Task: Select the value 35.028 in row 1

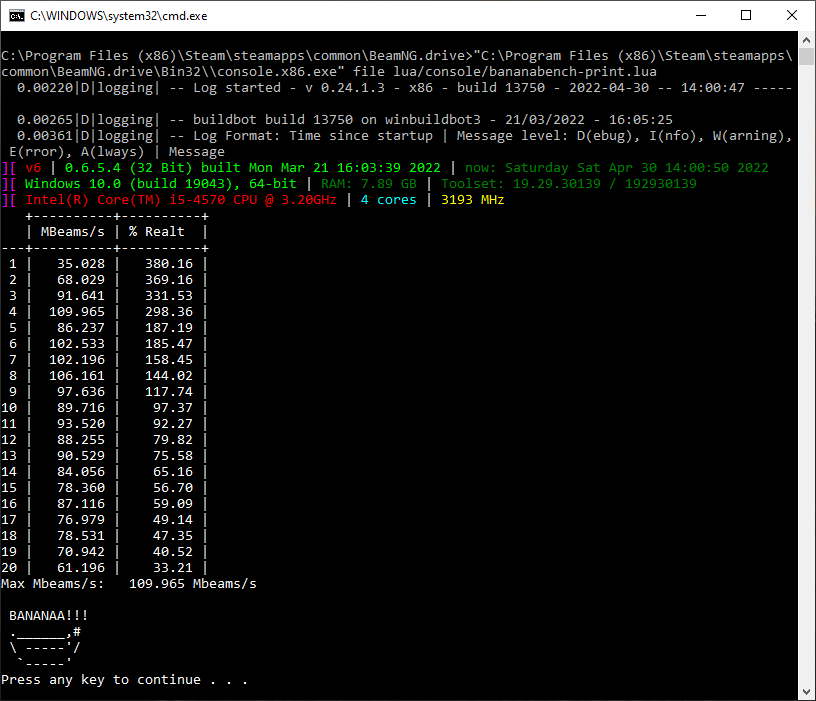Action: click(81, 264)
